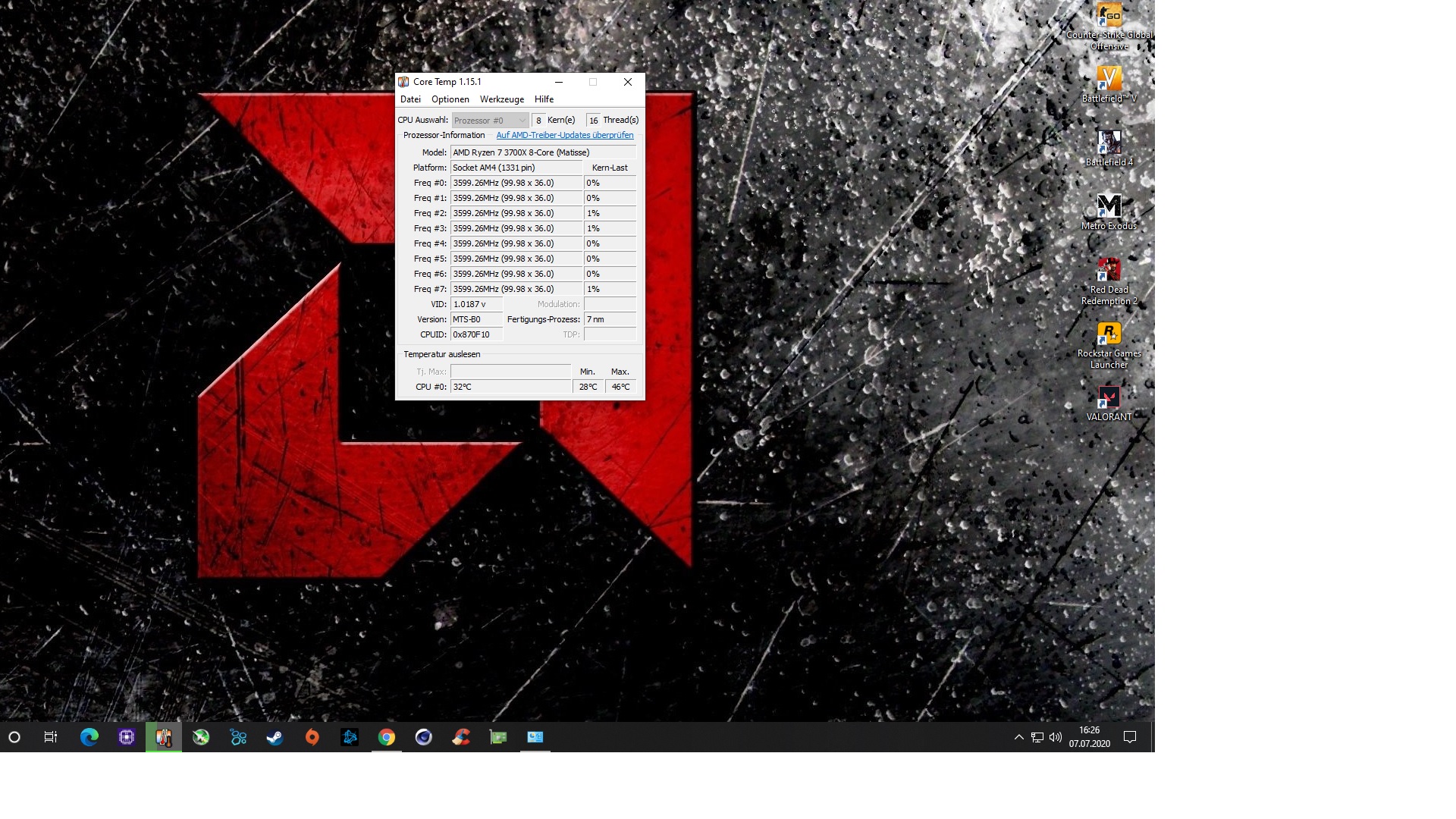Screen dimensions: 1456x819
Task: Expand the CPU Auswahl processor dropdown
Action: pos(490,121)
